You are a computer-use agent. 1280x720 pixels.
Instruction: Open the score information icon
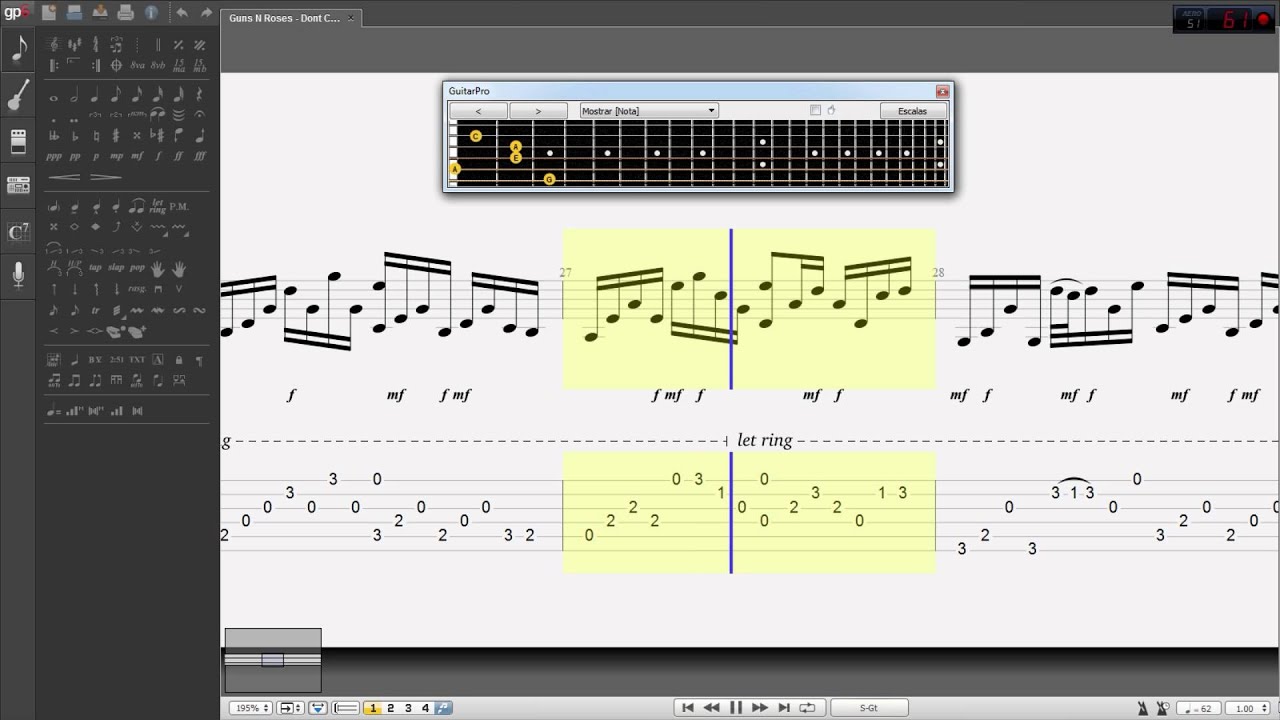[150, 13]
